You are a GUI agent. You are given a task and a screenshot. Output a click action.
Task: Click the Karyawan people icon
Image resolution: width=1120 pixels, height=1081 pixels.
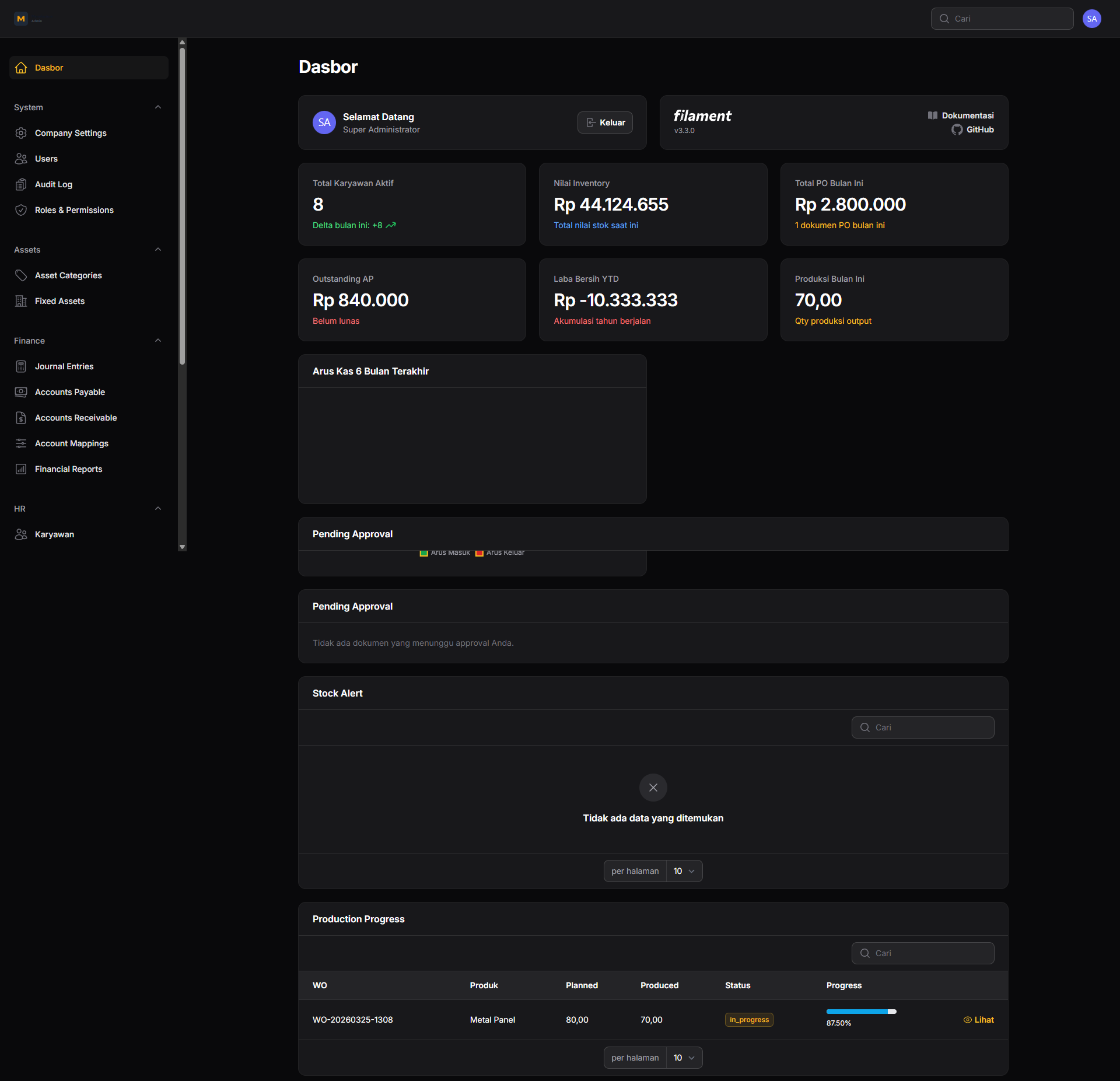21,534
